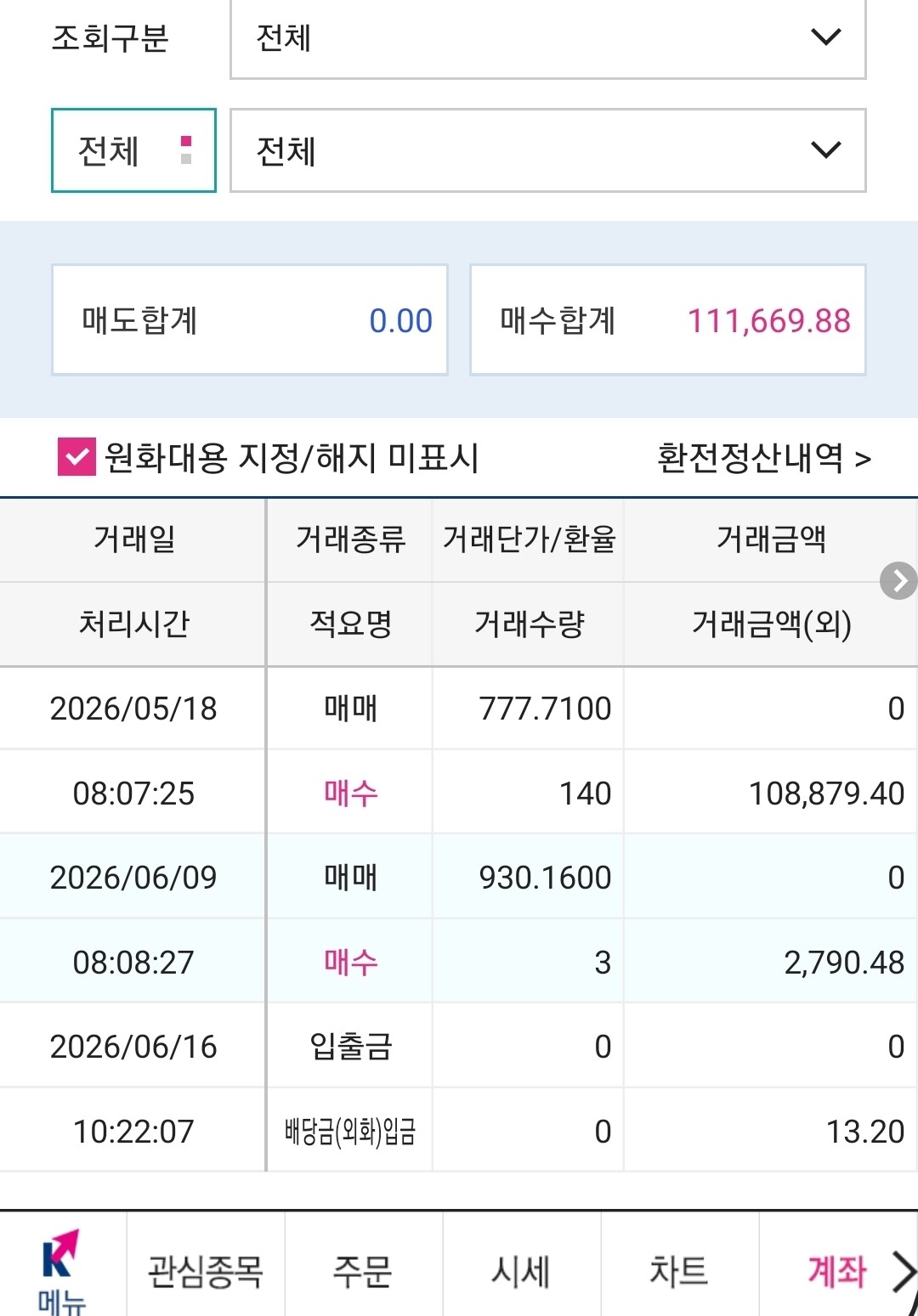Click the 거래일 column header
The image size is (918, 1316).
coord(133,539)
